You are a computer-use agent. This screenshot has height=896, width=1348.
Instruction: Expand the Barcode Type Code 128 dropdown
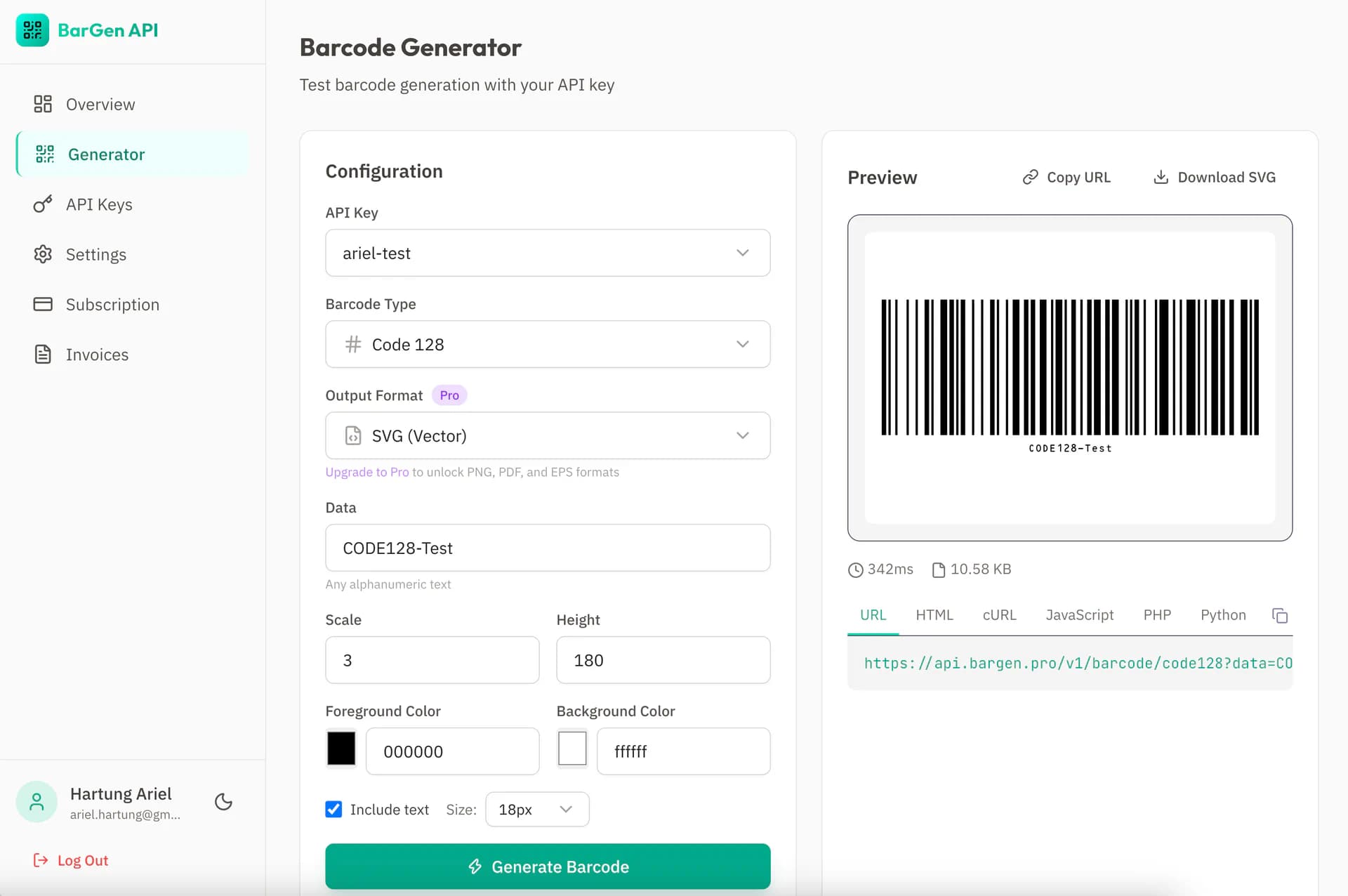[548, 344]
